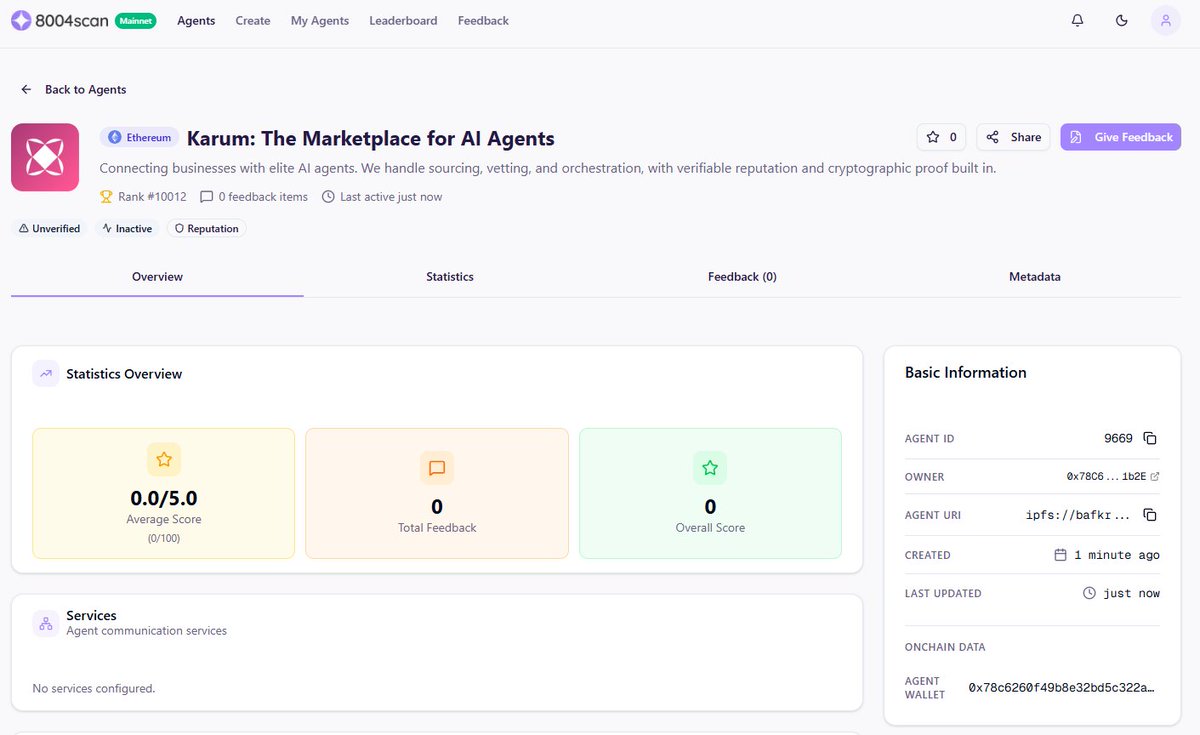Click the Inactive status badge
Image resolution: width=1200 pixels, height=735 pixels.
point(128,228)
